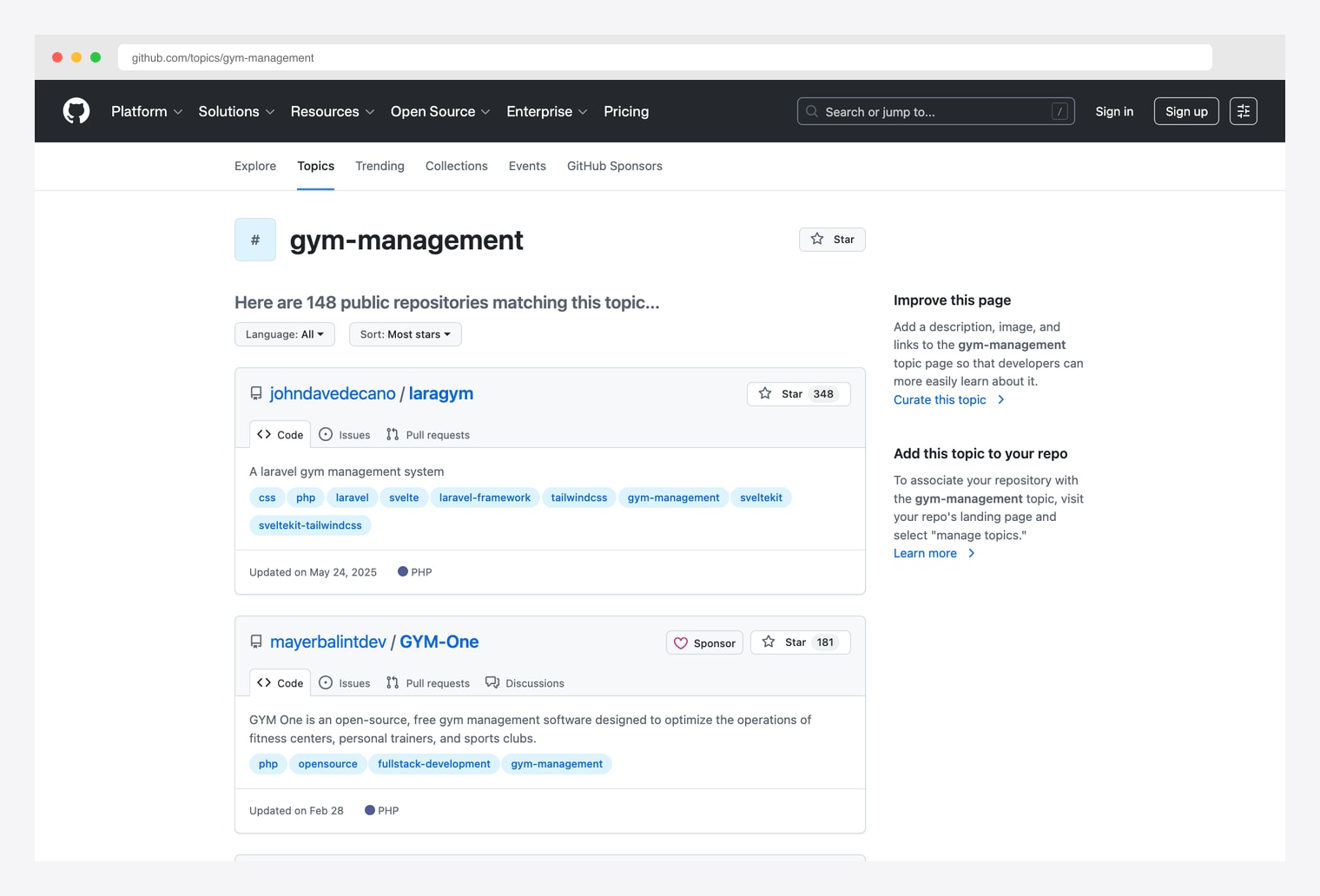The height and width of the screenshot is (896, 1320).
Task: Click the sveltekit topic tag
Action: pos(761,497)
